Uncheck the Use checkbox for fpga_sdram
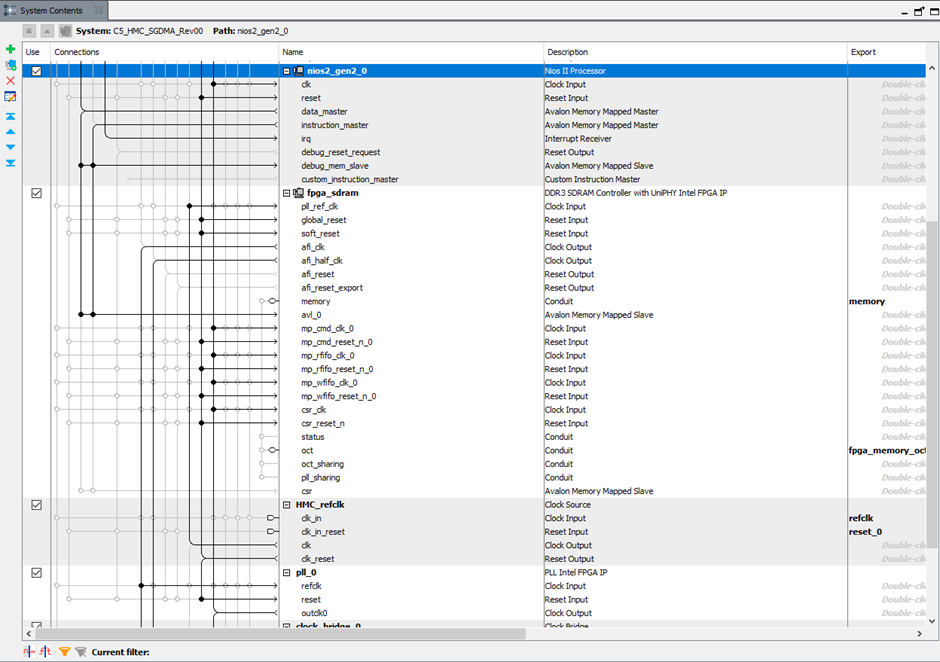 (36, 192)
